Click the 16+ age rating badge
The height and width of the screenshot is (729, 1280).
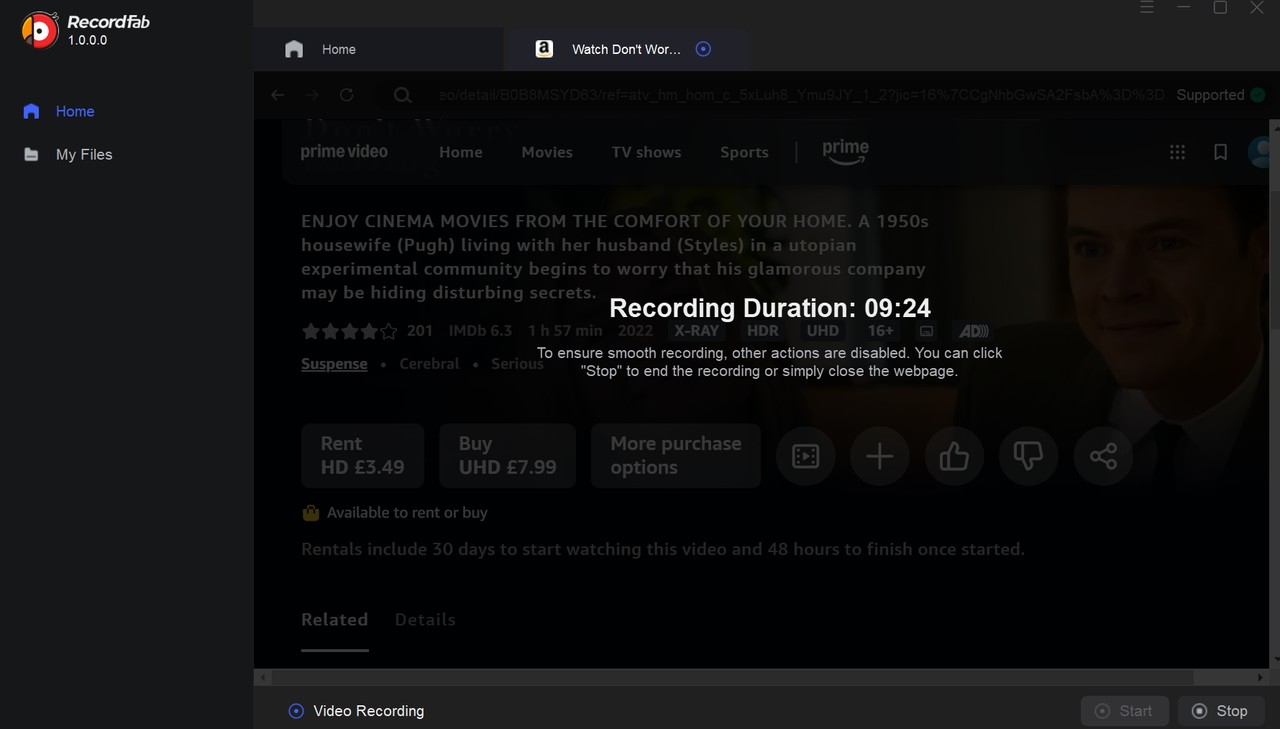pyautogui.click(x=881, y=331)
